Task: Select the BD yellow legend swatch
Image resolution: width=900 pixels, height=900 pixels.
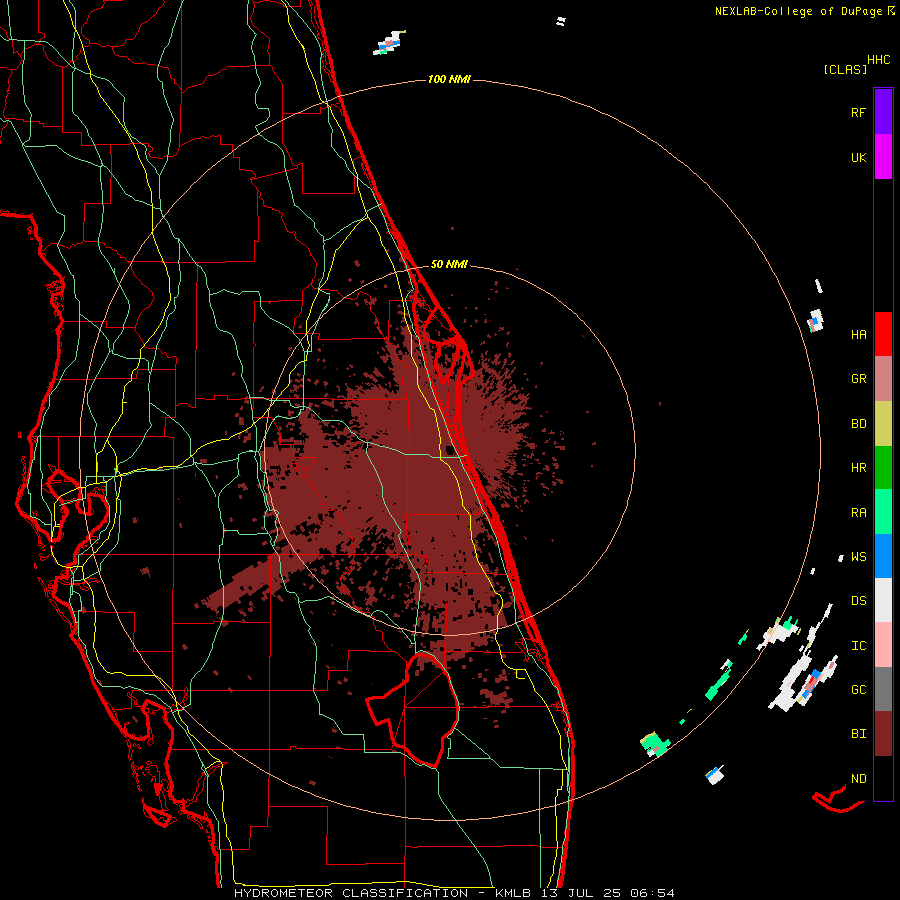Action: (883, 423)
